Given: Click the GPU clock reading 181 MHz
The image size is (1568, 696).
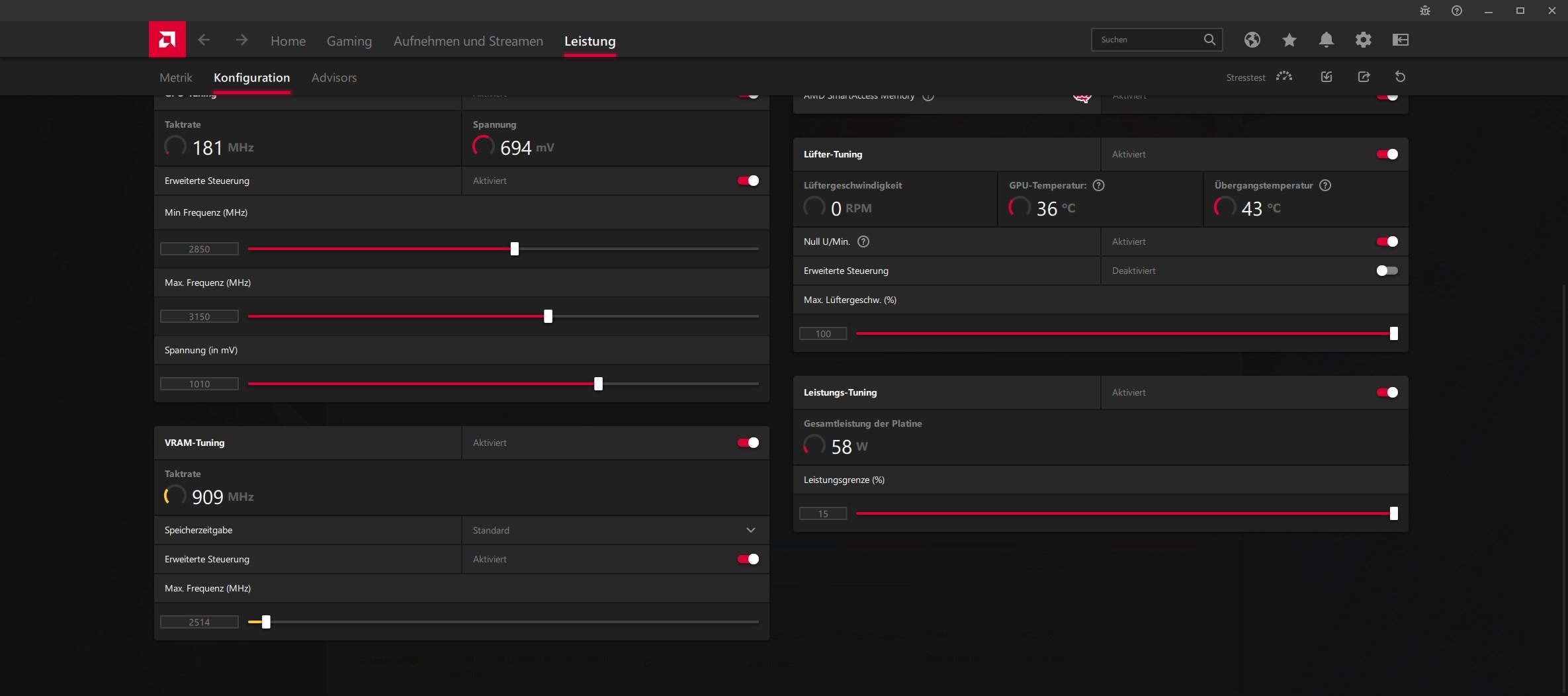Looking at the screenshot, I should click(223, 147).
